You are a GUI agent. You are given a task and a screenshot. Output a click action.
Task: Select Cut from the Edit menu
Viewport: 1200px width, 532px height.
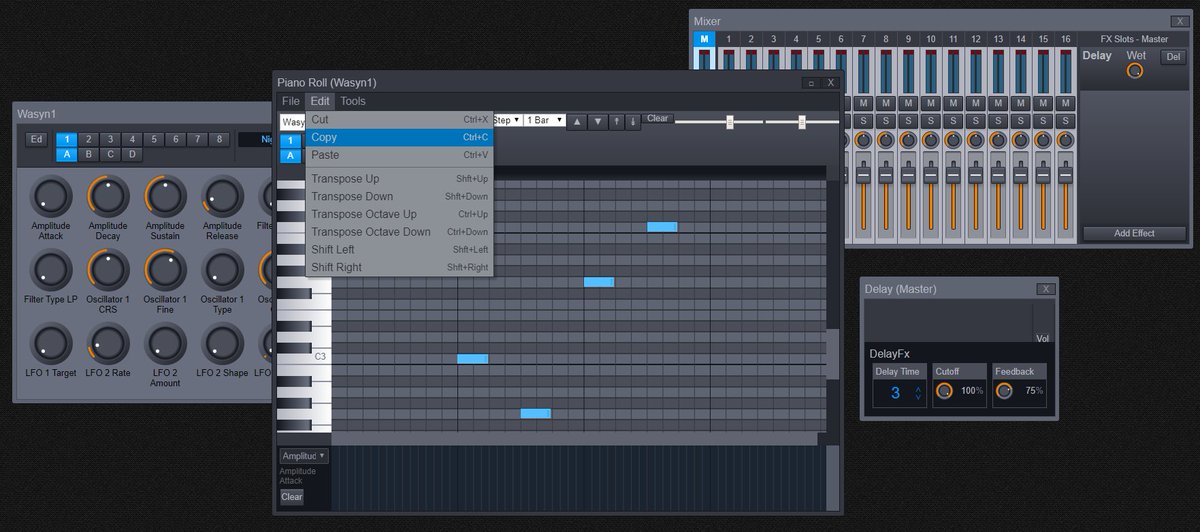[399, 119]
